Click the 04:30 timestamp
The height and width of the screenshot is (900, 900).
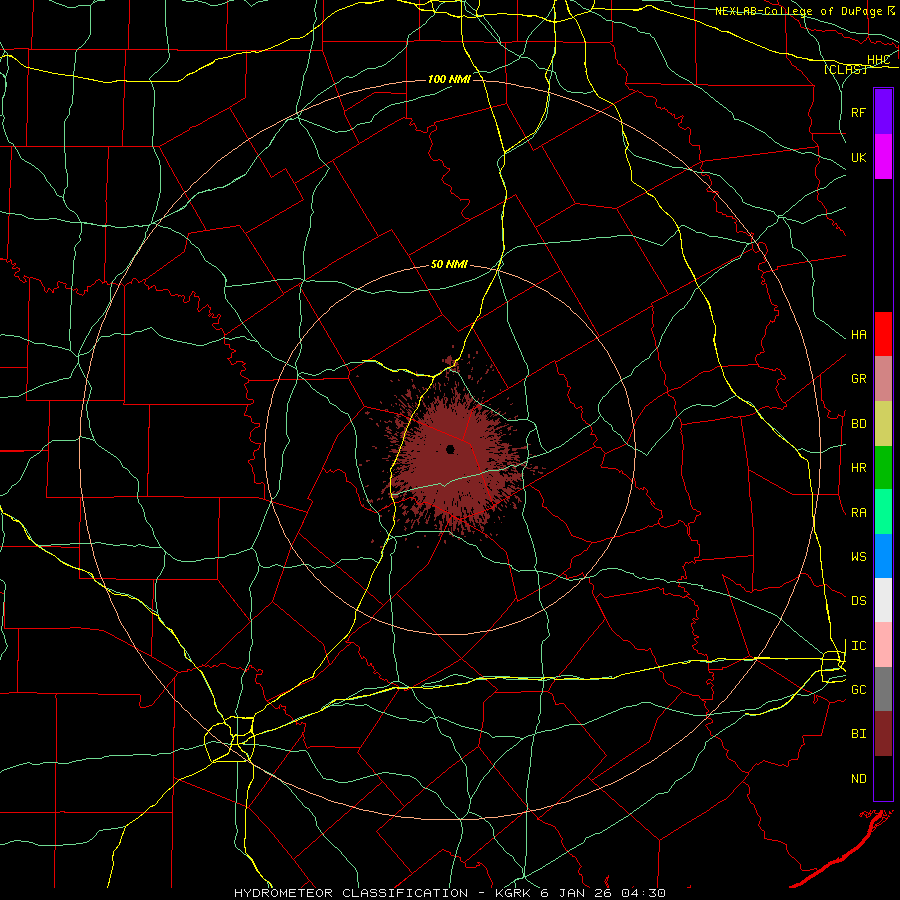tap(643, 893)
